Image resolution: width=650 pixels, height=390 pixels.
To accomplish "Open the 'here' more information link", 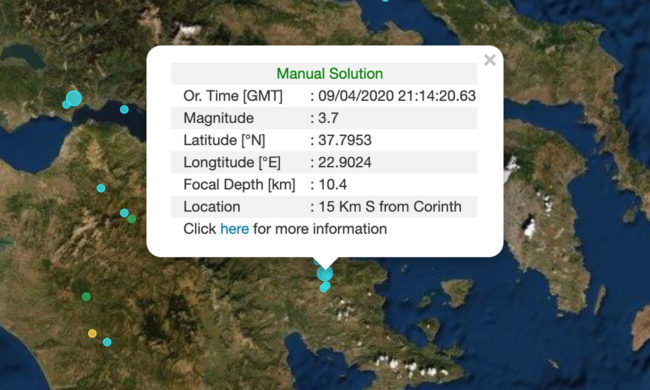I will (x=235, y=229).
